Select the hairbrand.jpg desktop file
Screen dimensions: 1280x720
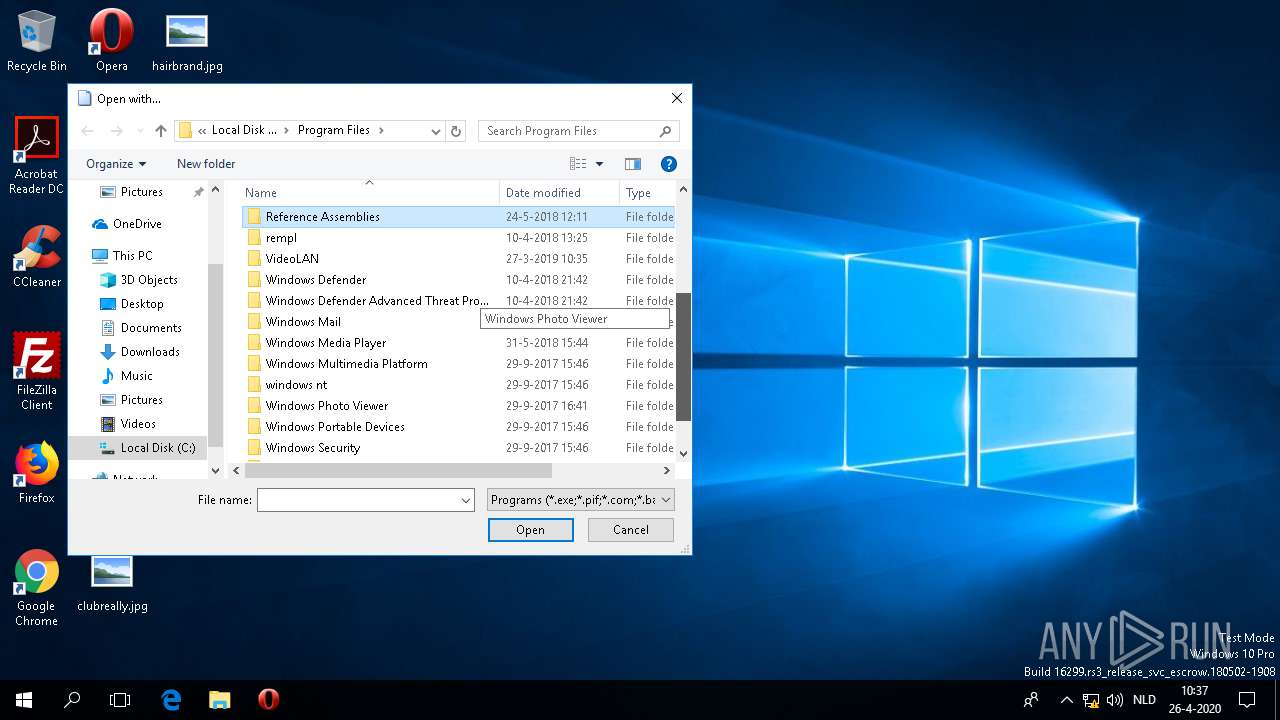[187, 41]
